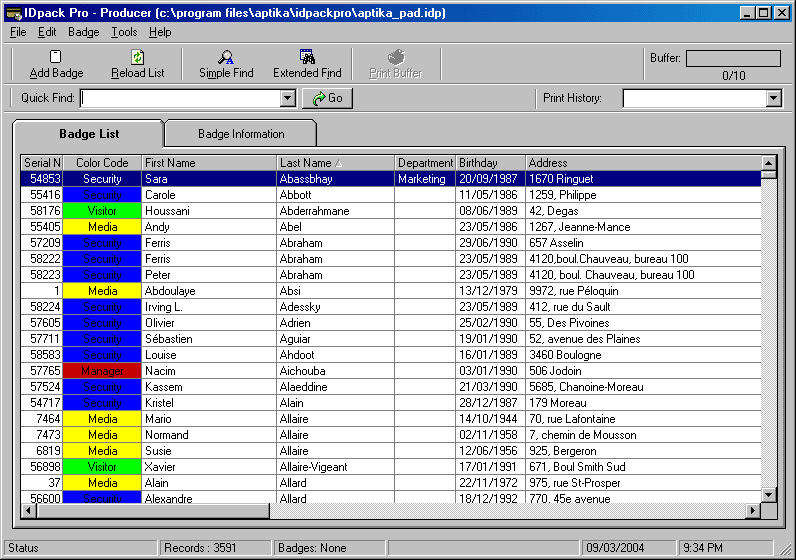Switch to the Badge Information tab
Image resolution: width=796 pixels, height=560 pixels.
(x=241, y=134)
